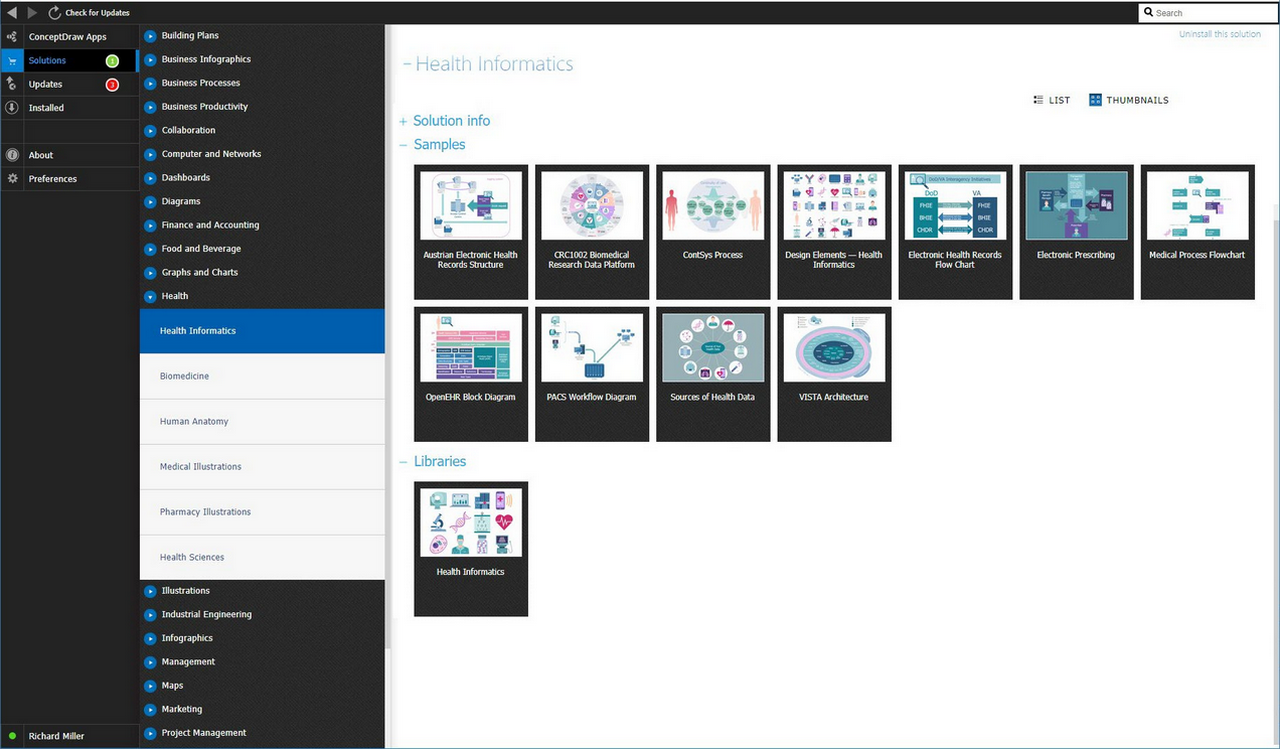Open the Electronic Prescribing sample

pos(1076,232)
